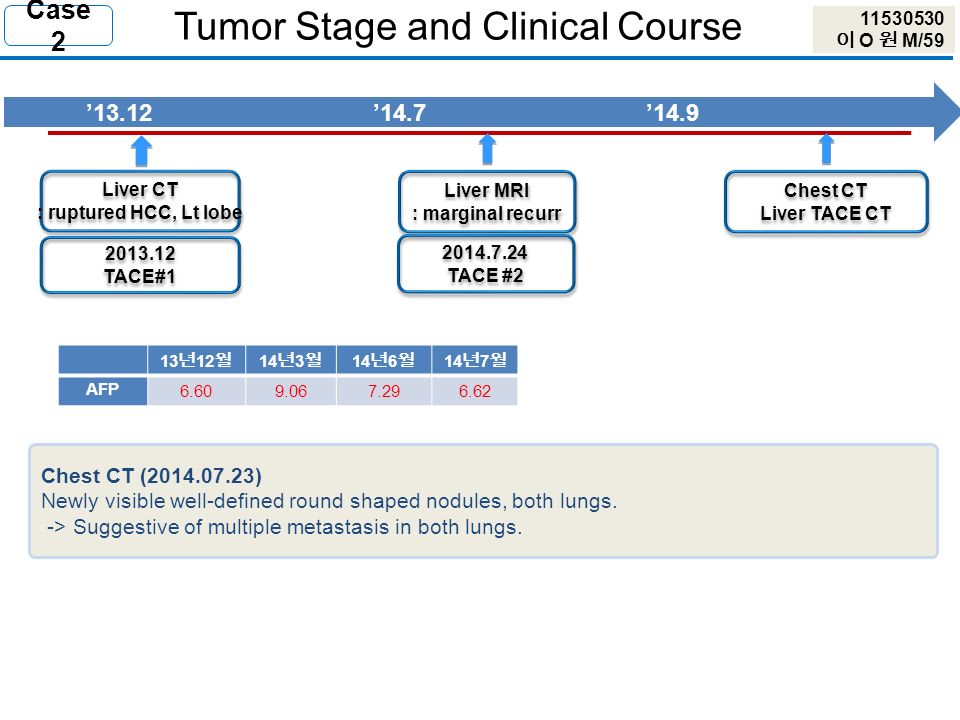Click the AFP row header cell
Screen dimensions: 960x720
103,391
